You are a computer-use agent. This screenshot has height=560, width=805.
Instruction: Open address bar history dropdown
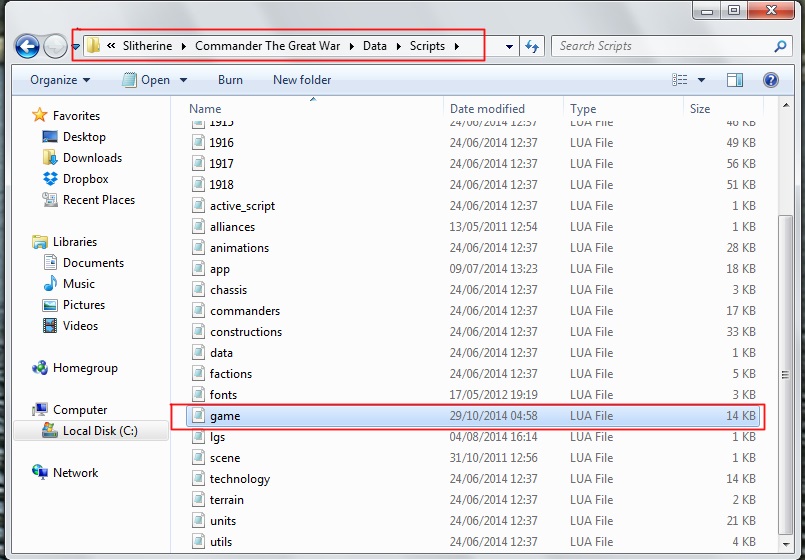point(509,47)
